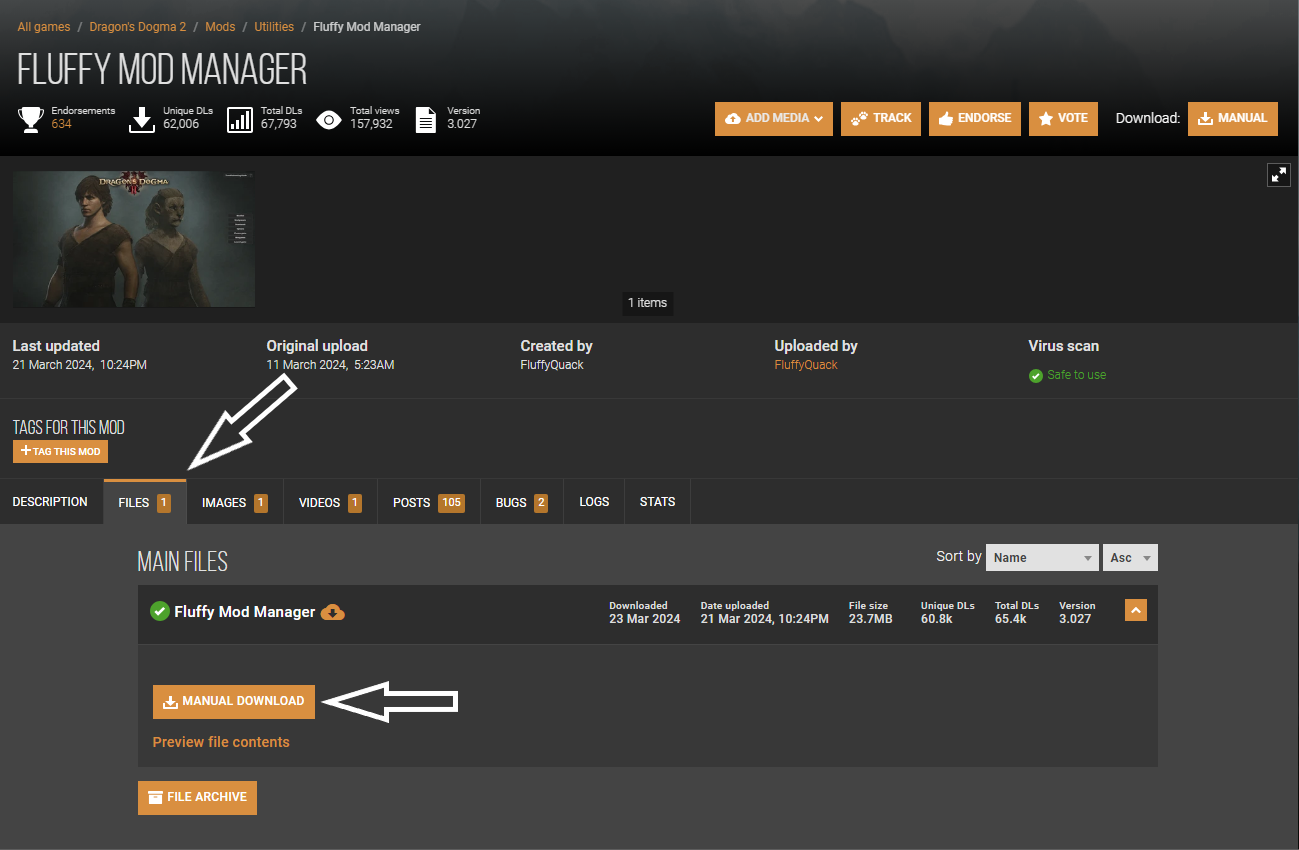Switch to the Description tab

pos(50,502)
